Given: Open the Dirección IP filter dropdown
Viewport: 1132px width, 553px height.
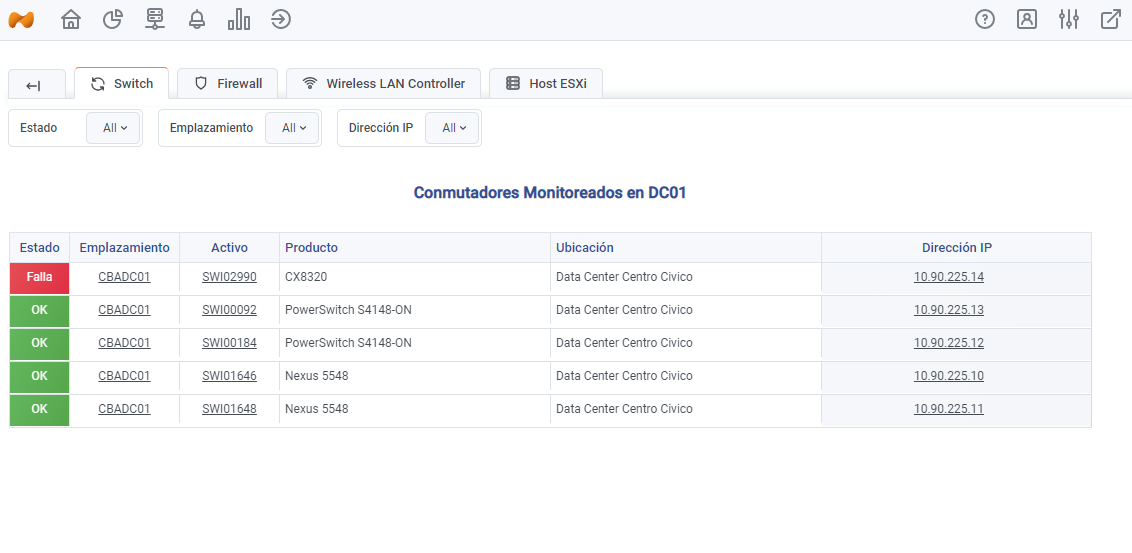Looking at the screenshot, I should click(453, 128).
